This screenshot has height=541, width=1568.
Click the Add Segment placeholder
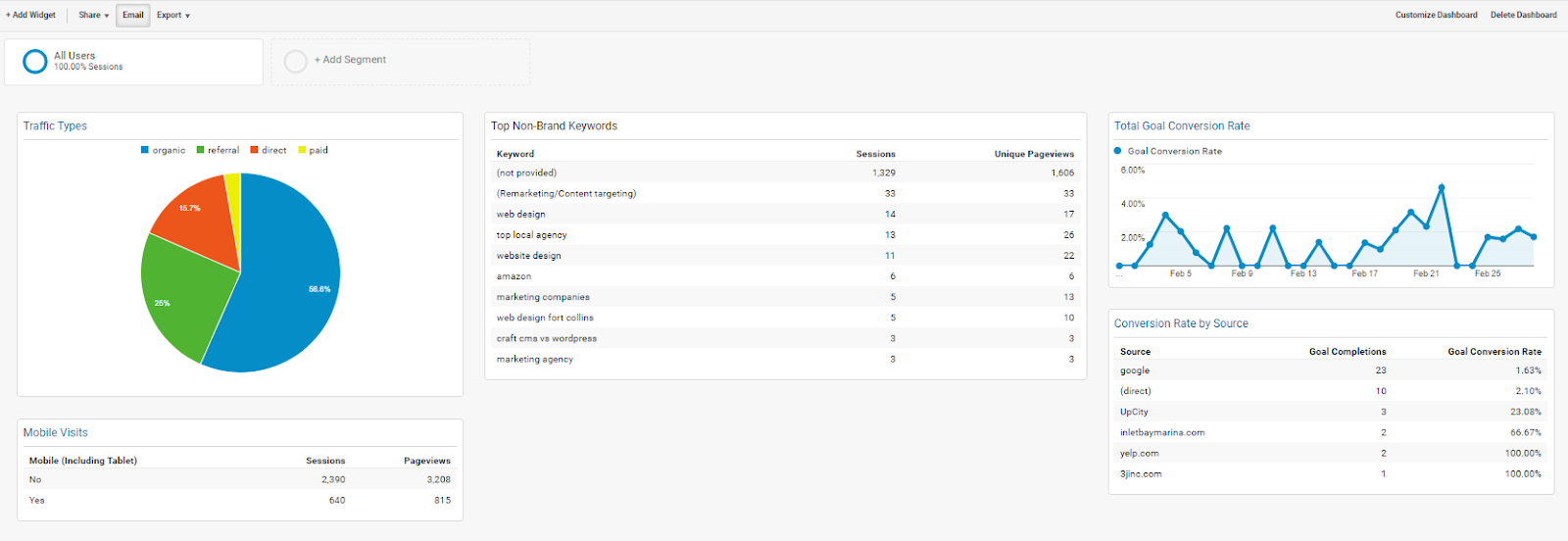tap(401, 62)
